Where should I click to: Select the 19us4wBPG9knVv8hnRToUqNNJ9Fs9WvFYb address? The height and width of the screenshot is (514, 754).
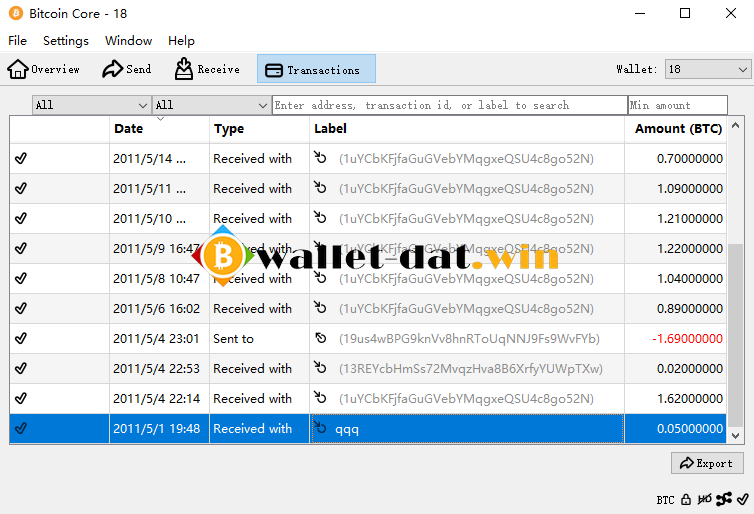point(469,339)
